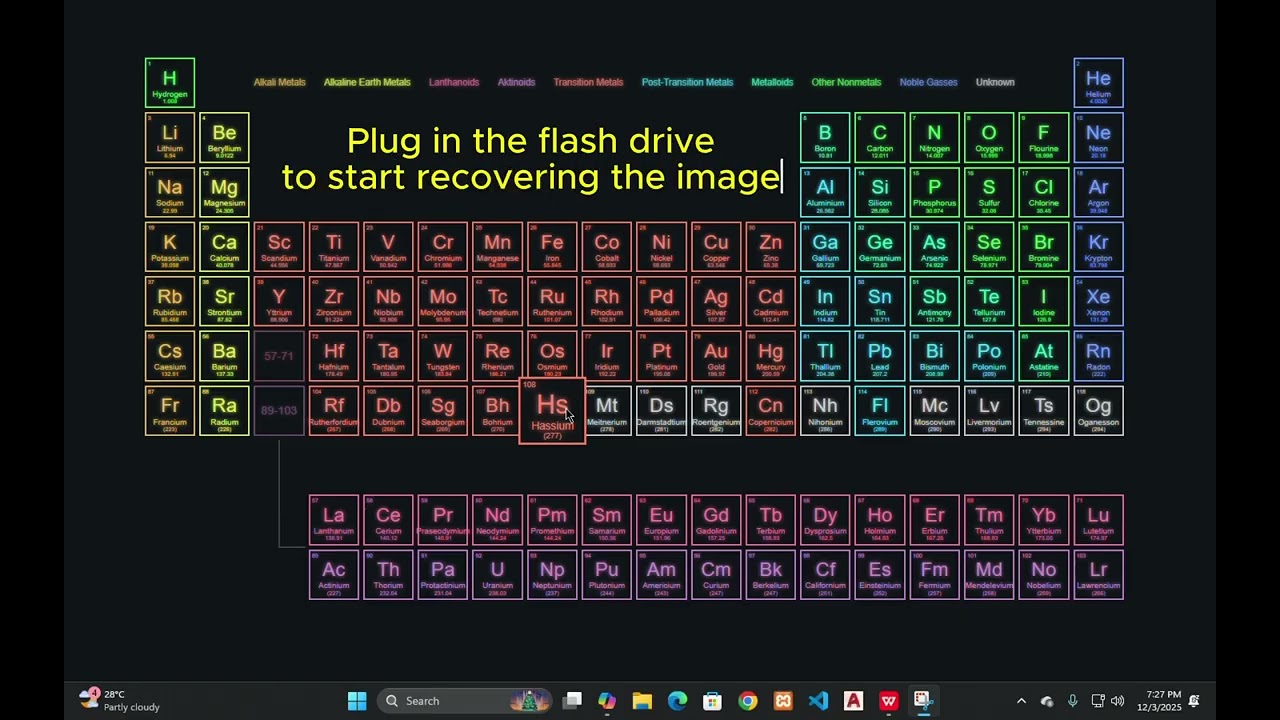Open Task View from the taskbar
The height and width of the screenshot is (720, 1280).
point(572,701)
